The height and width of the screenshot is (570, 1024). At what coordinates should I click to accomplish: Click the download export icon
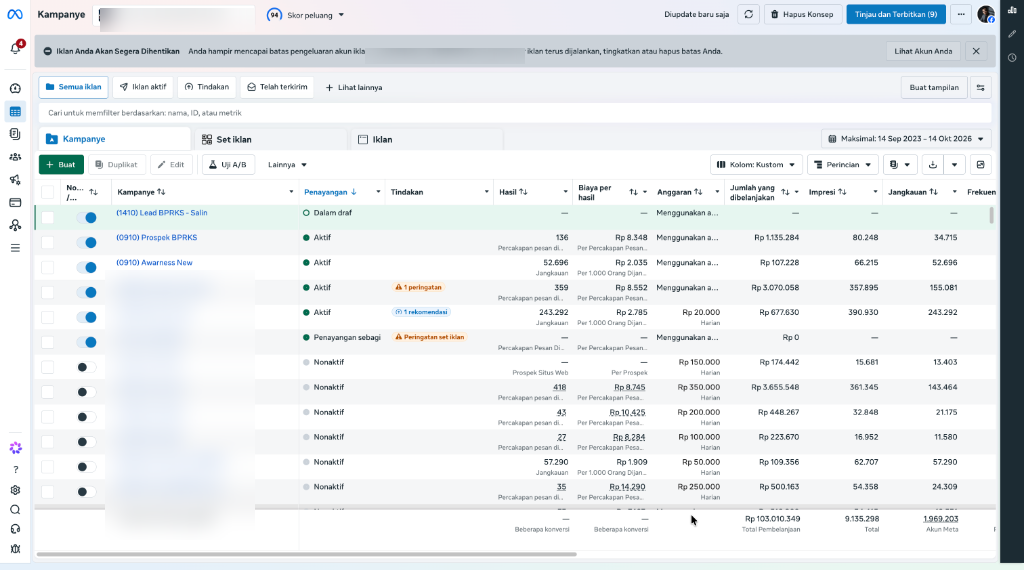pos(933,165)
